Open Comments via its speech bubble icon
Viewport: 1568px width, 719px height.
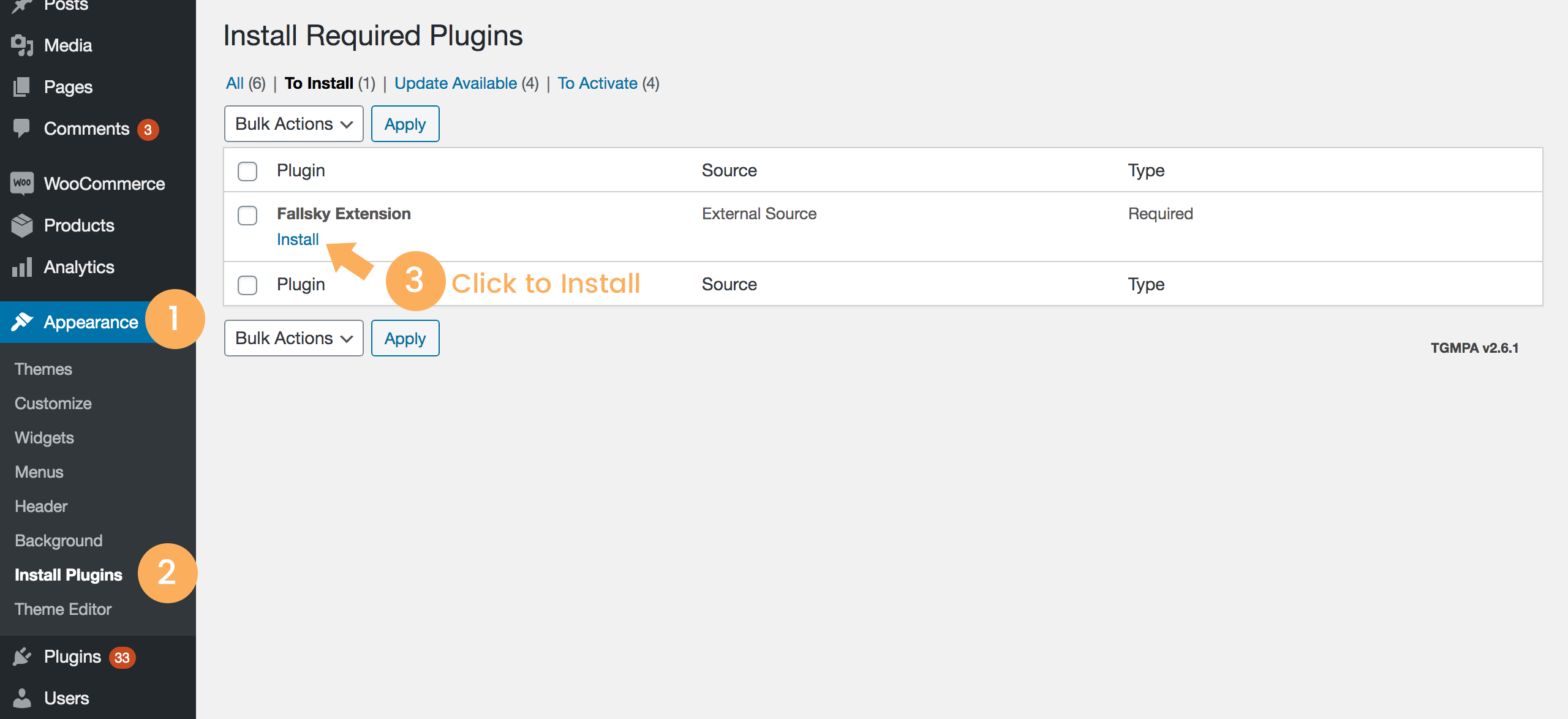pos(23,128)
